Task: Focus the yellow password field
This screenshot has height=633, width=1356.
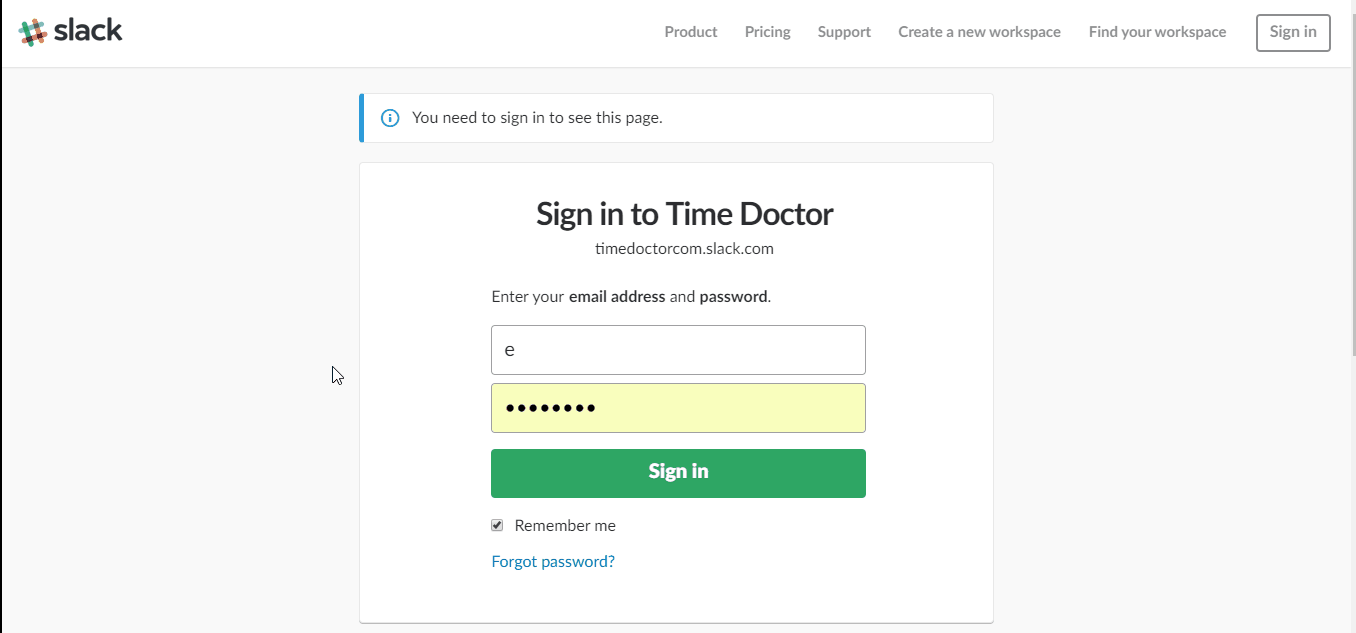Action: (678, 407)
